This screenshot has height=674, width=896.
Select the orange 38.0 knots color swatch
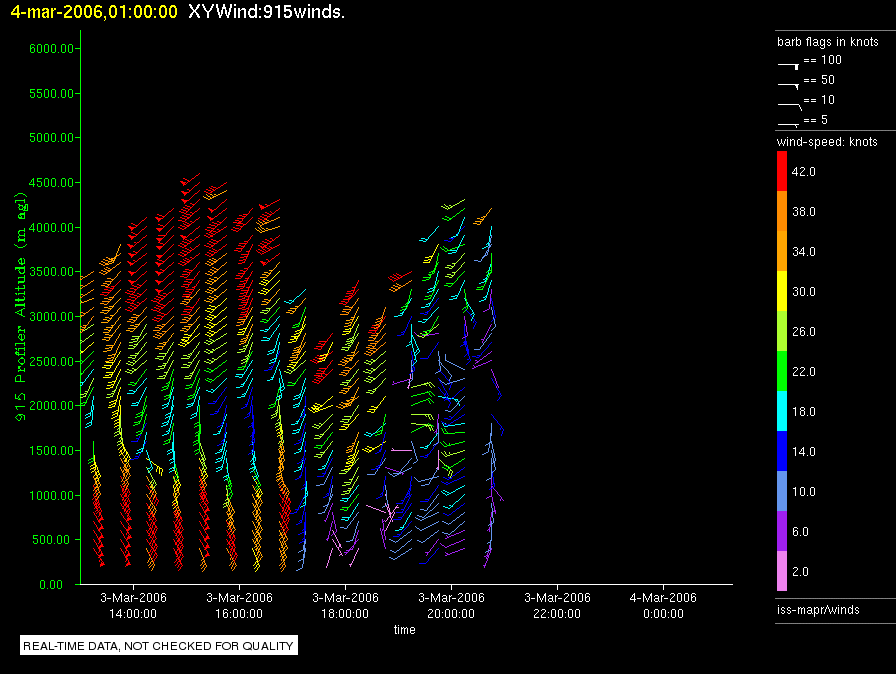pos(783,211)
